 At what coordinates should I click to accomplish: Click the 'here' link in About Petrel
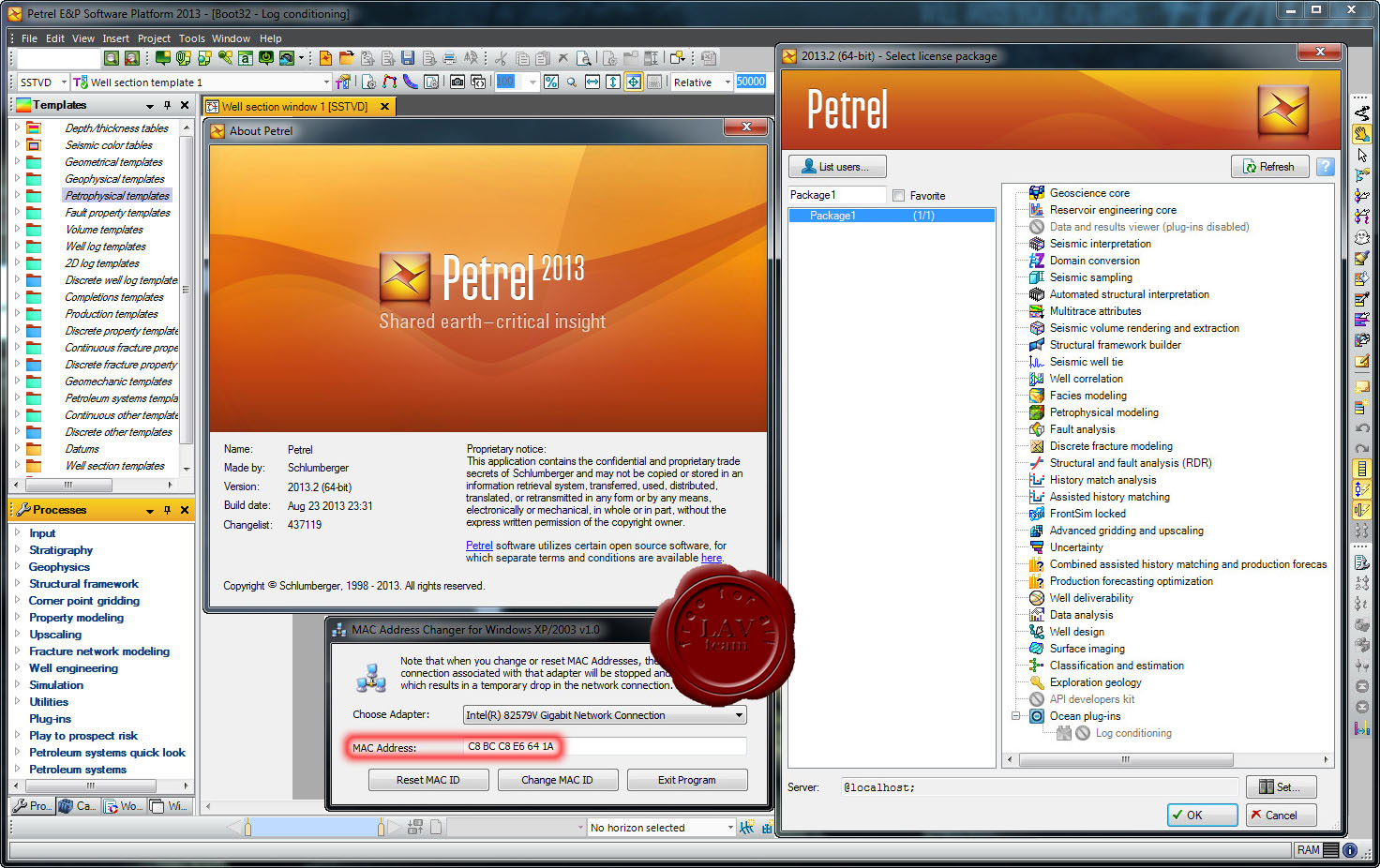point(712,558)
